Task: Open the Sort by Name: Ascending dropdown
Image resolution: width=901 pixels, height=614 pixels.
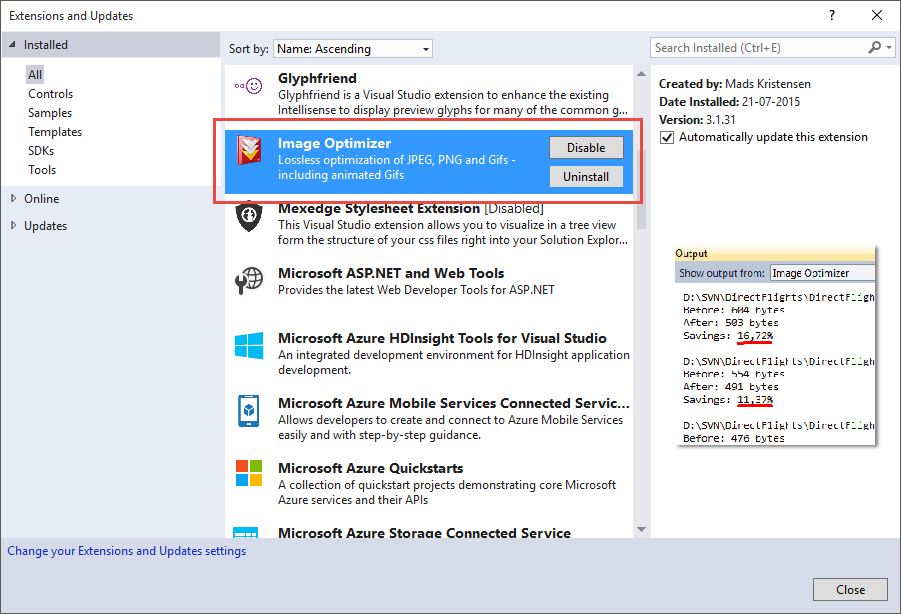Action: tap(353, 49)
